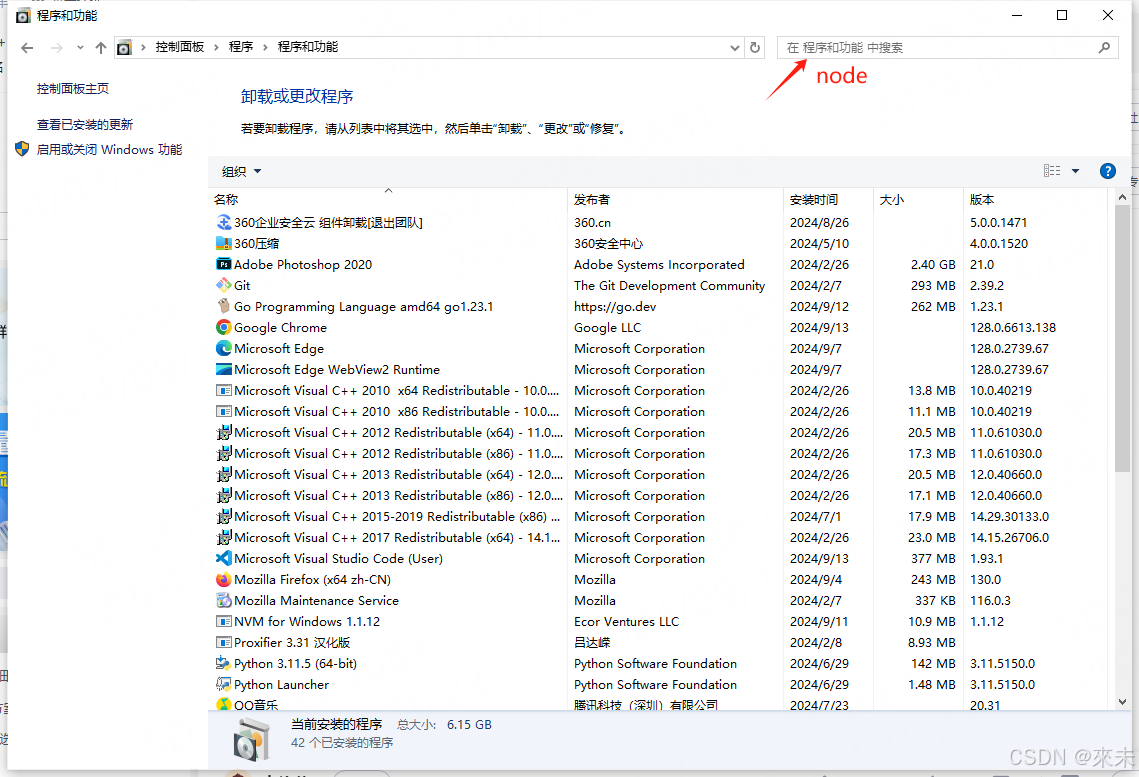1139x777 pixels.
Task: Click the Git program icon
Action: click(x=224, y=285)
